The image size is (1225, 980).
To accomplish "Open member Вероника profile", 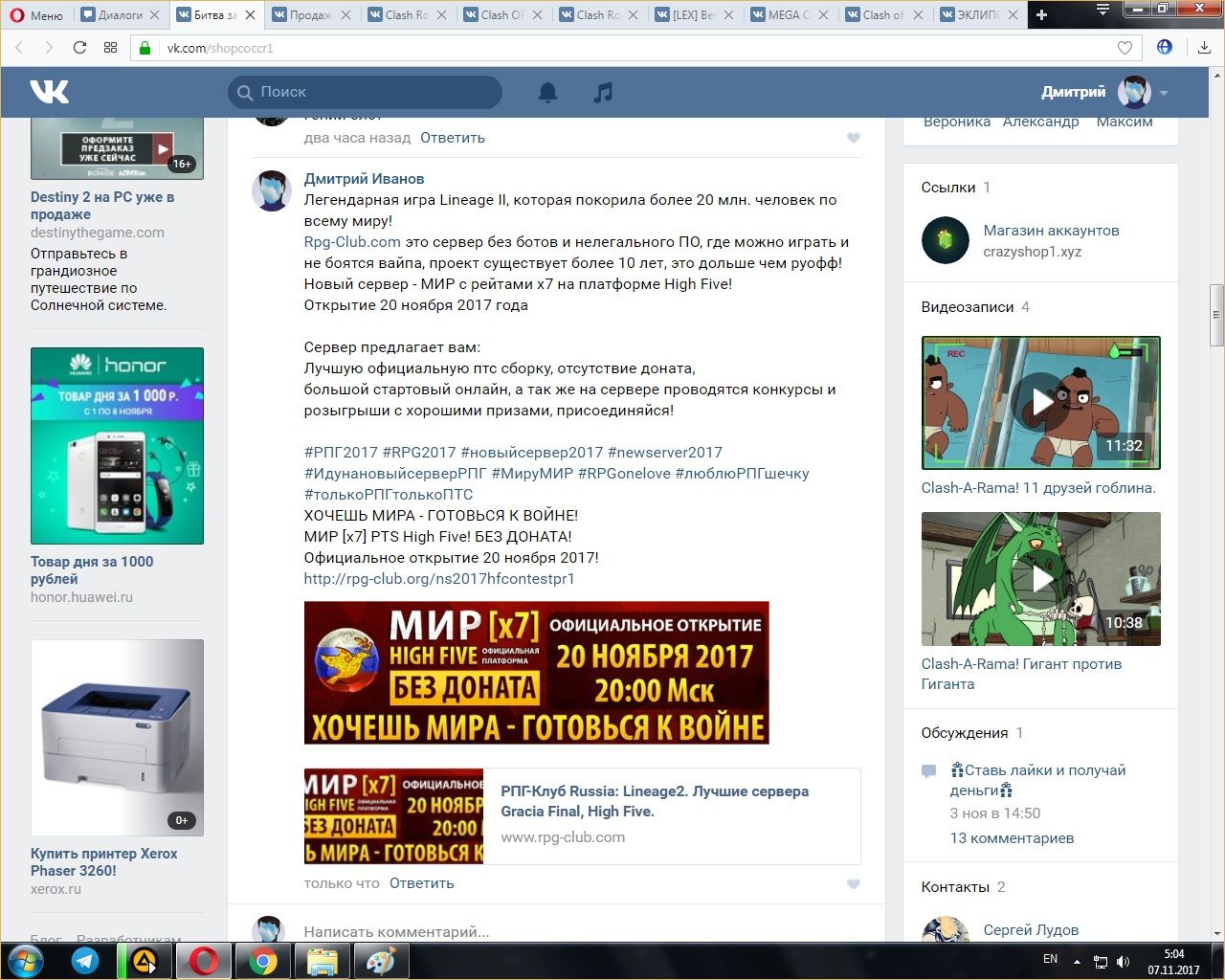I will point(957,122).
